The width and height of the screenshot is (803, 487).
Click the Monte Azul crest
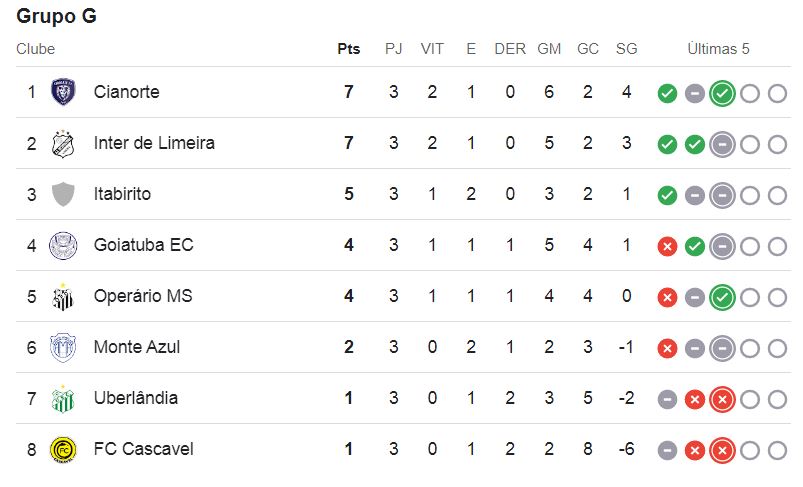[x=64, y=348]
